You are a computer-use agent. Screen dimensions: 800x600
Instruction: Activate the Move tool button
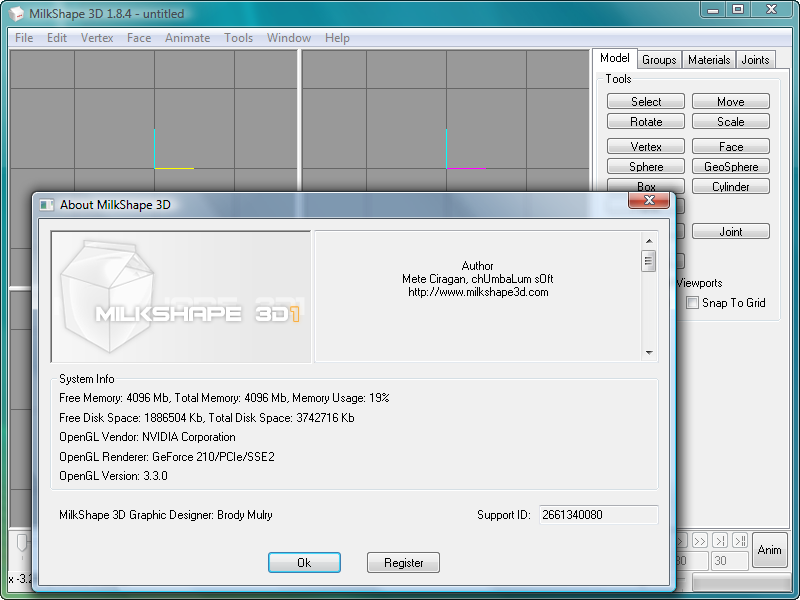(731, 101)
